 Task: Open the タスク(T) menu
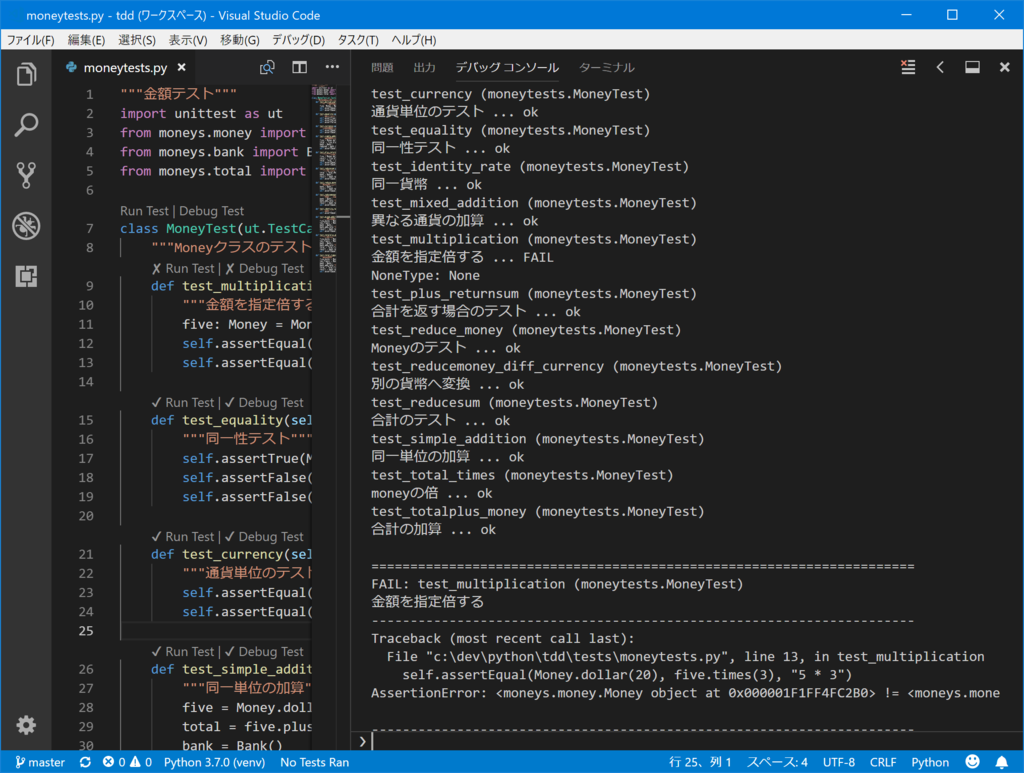(358, 40)
